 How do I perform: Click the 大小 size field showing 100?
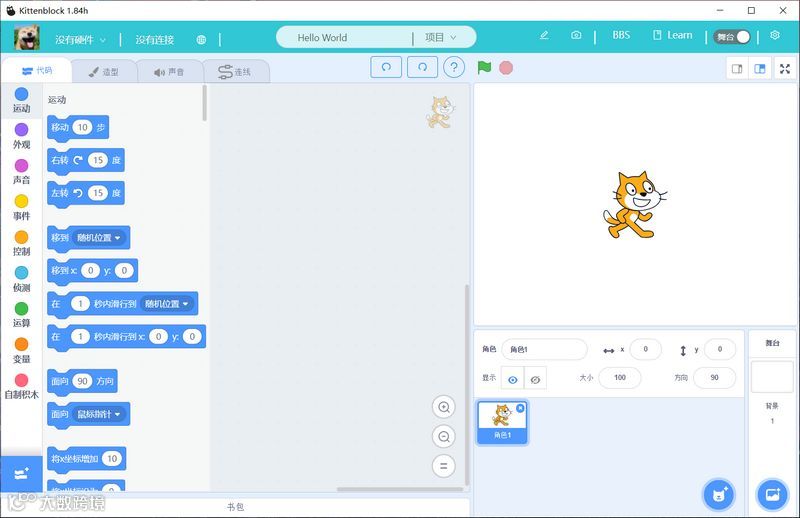(620, 378)
